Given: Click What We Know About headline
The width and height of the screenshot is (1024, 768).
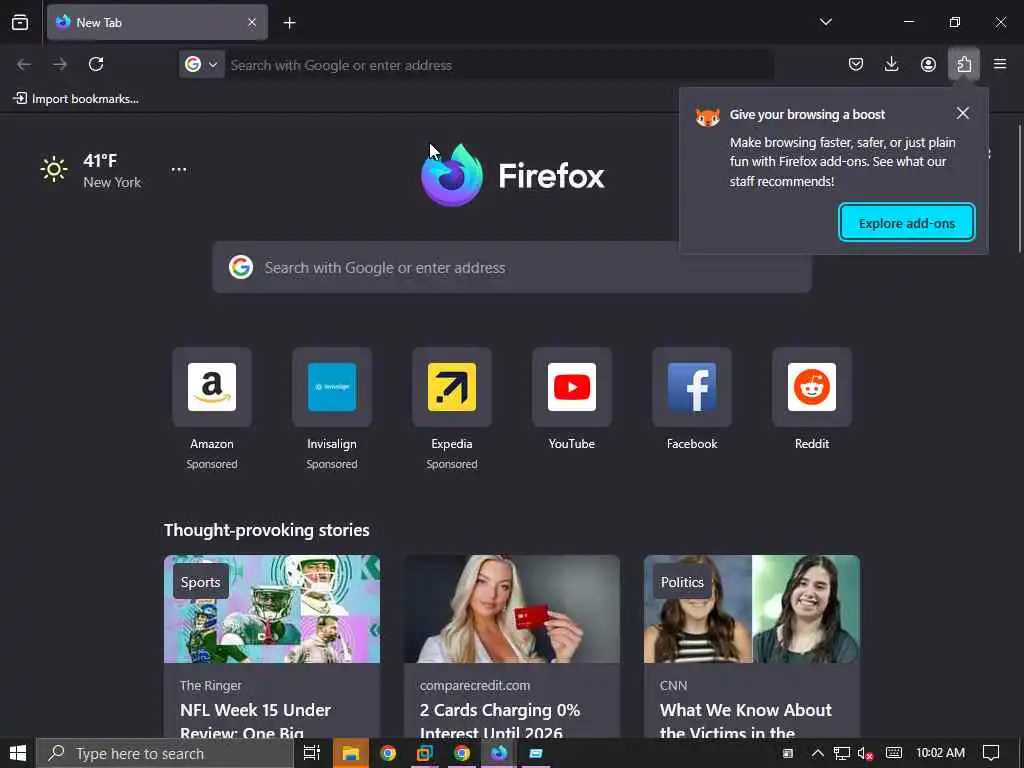Looking at the screenshot, I should point(746,721).
